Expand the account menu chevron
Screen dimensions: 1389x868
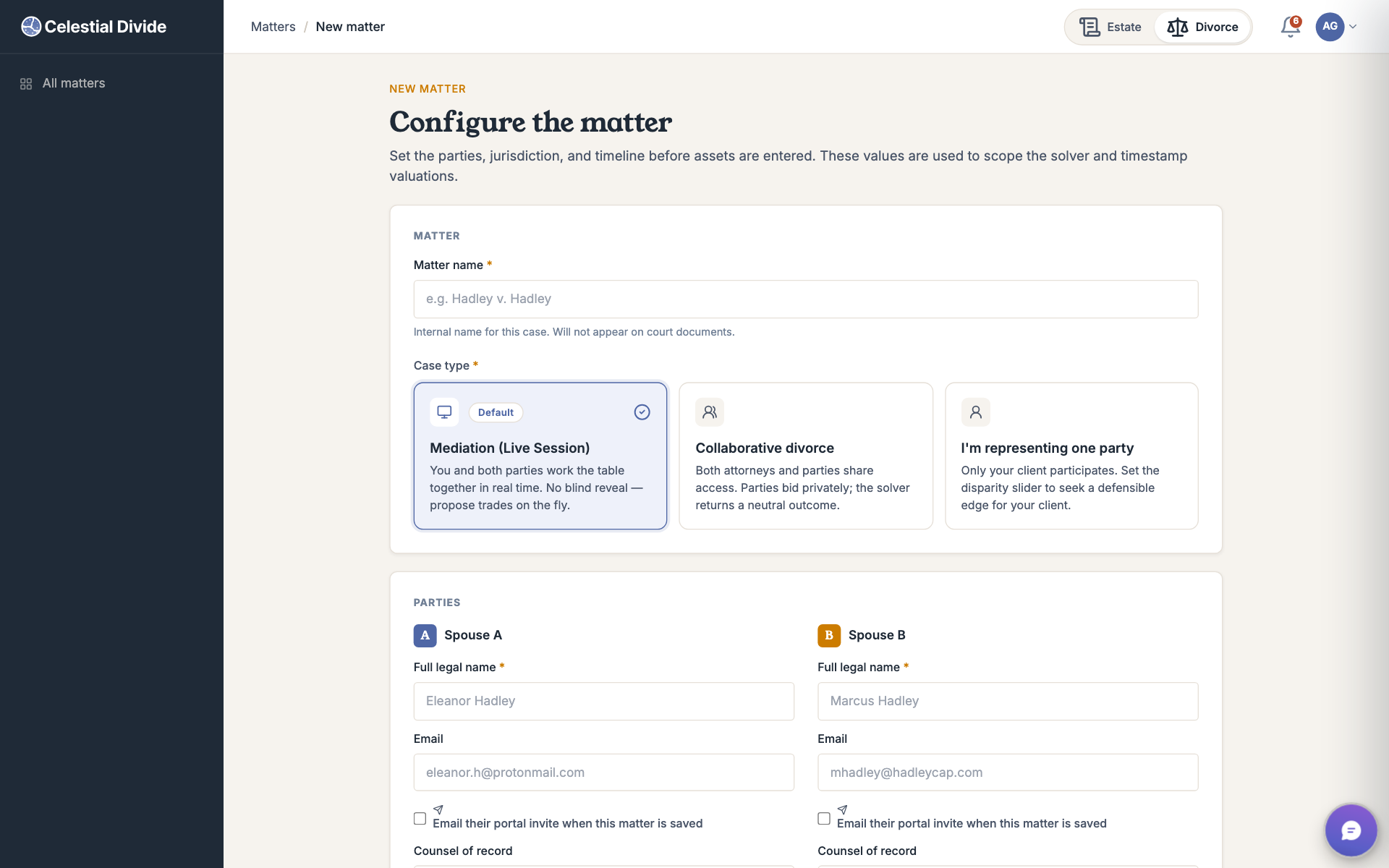[x=1353, y=27]
